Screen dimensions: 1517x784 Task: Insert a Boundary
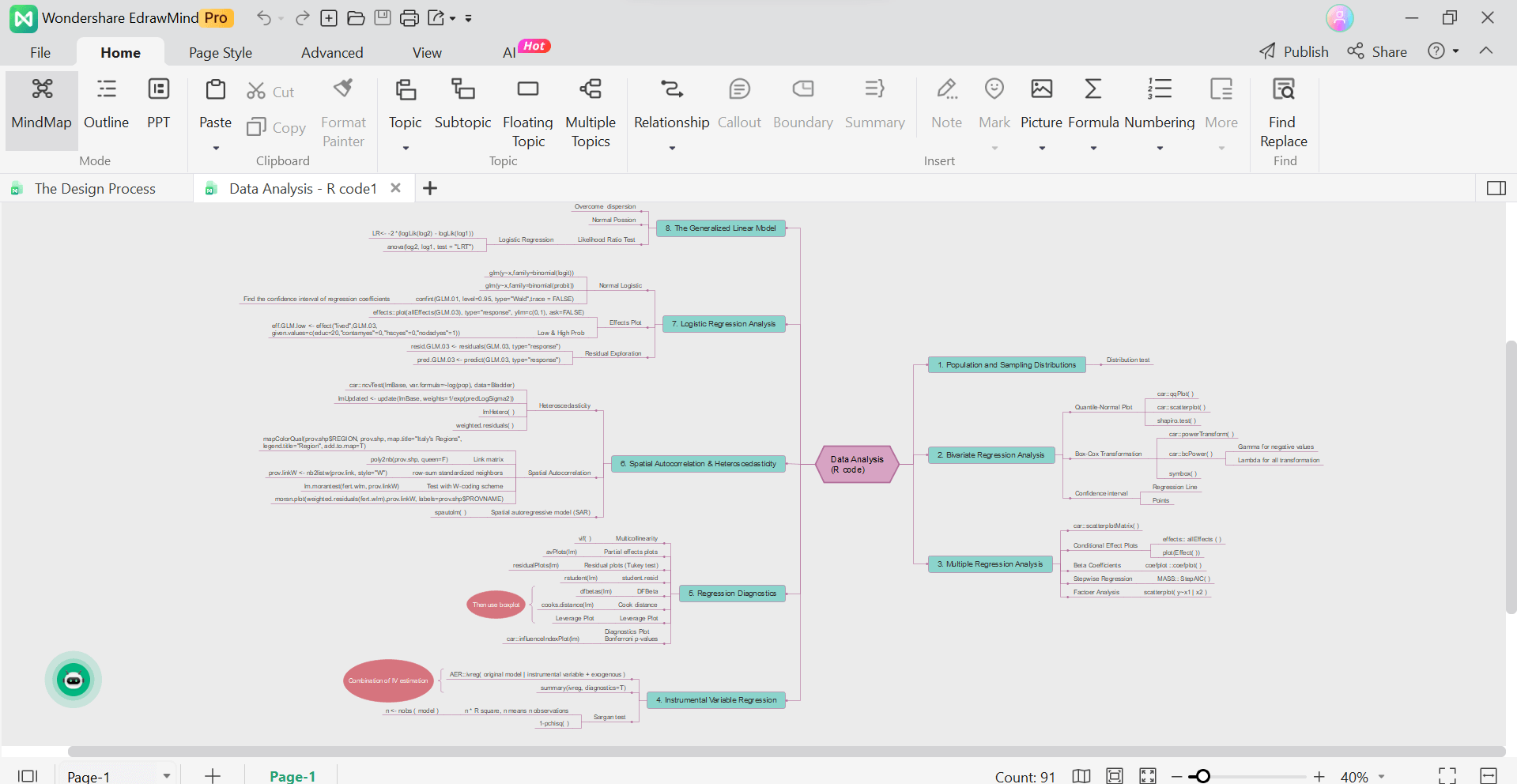[803, 103]
